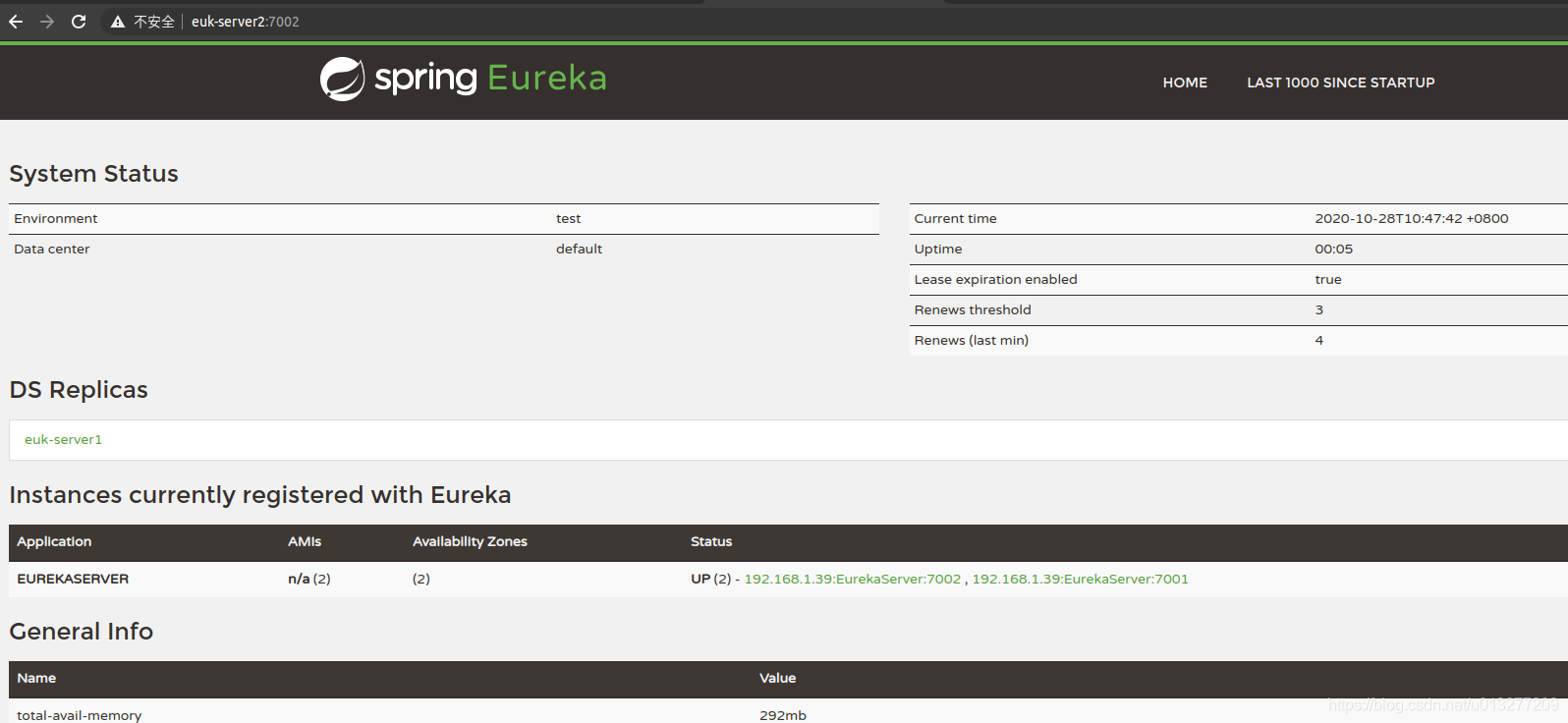
Task: Click 'Instances currently registered with Eureka' heading
Action: 259,495
